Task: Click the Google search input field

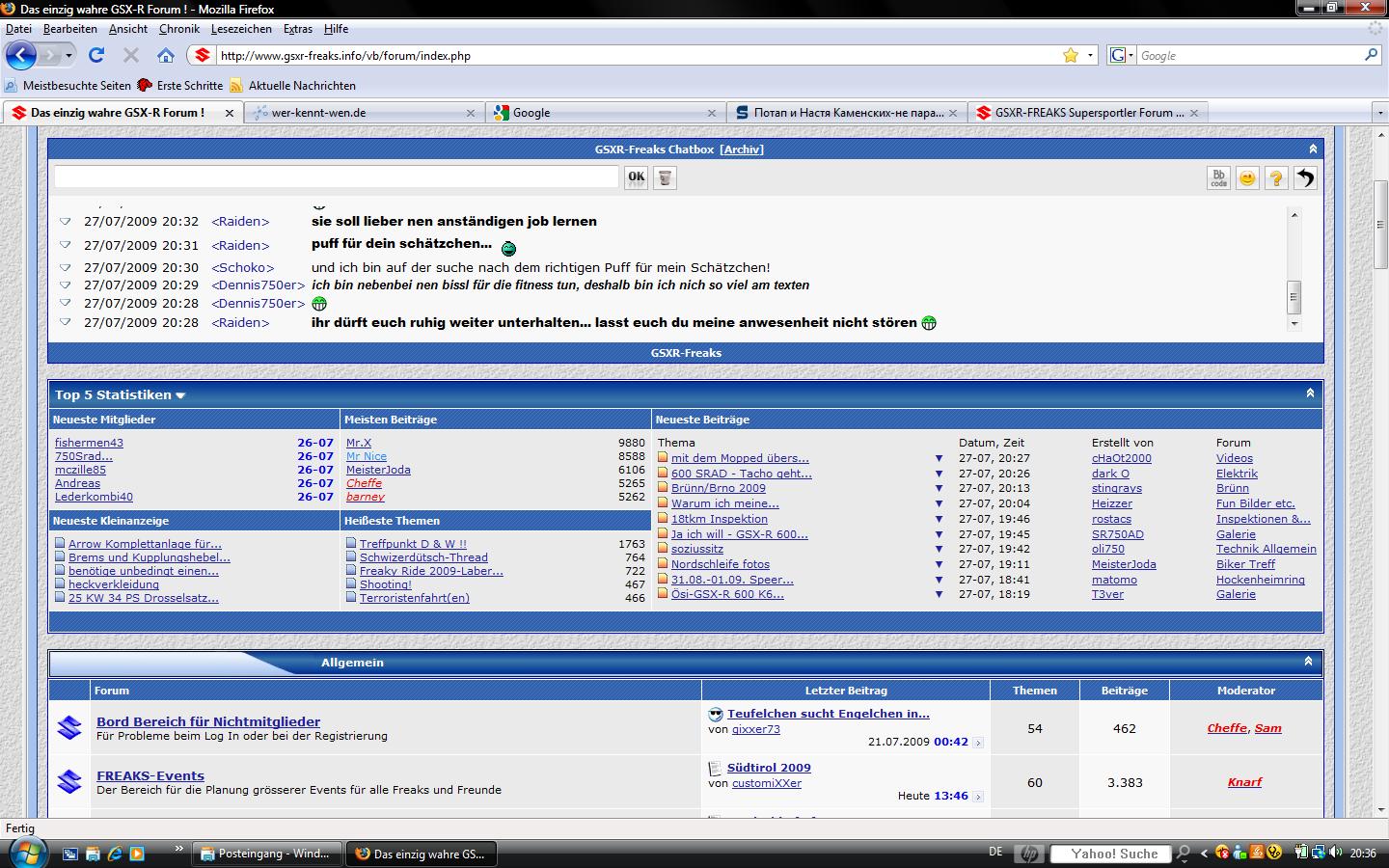Action: [x=1250, y=56]
